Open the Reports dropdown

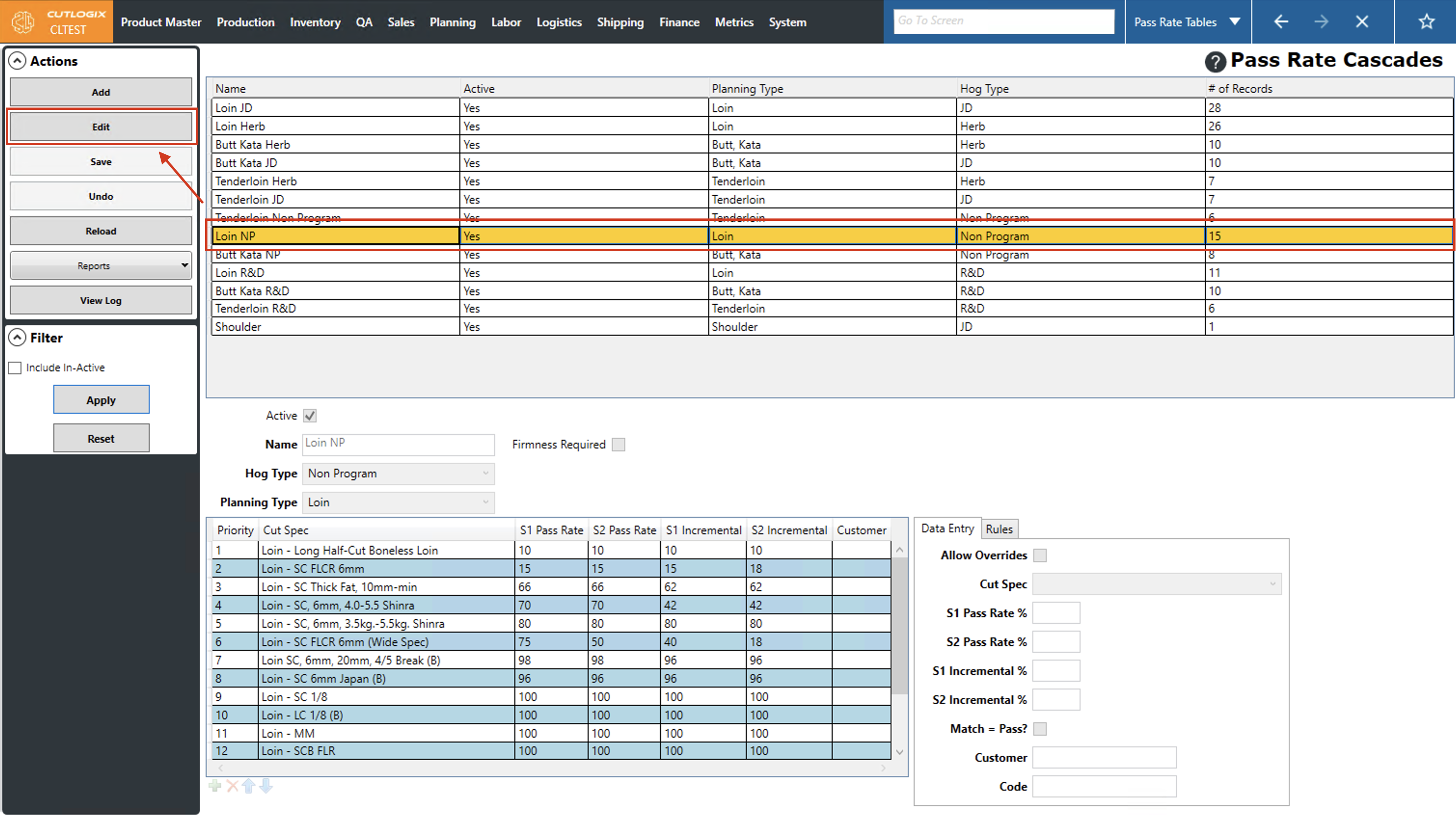(101, 266)
